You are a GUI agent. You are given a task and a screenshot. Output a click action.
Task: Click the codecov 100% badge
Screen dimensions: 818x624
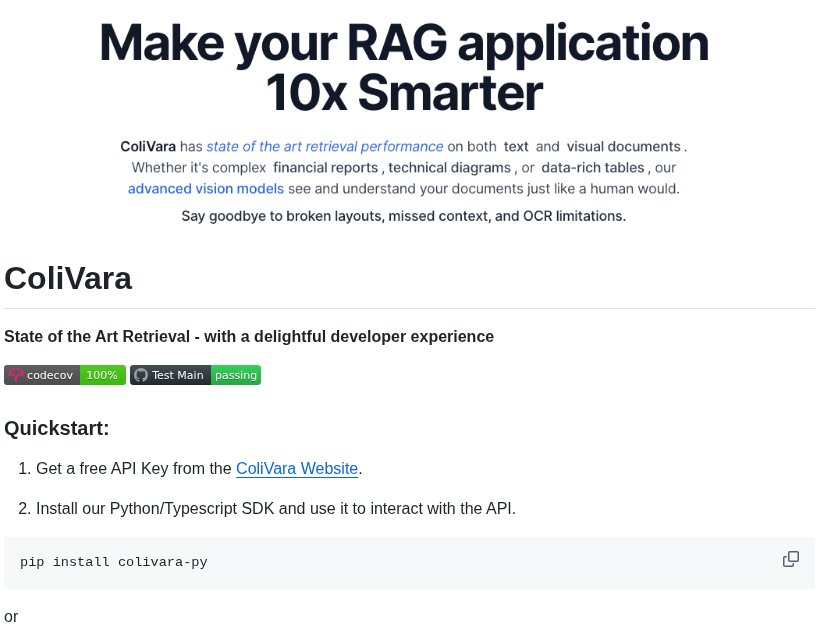click(65, 375)
